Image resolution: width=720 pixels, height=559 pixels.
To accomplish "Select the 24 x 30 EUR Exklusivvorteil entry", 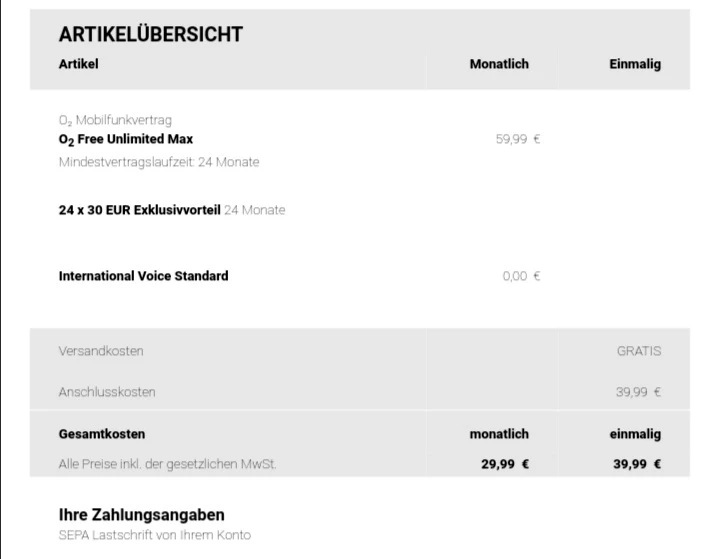I will click(140, 210).
